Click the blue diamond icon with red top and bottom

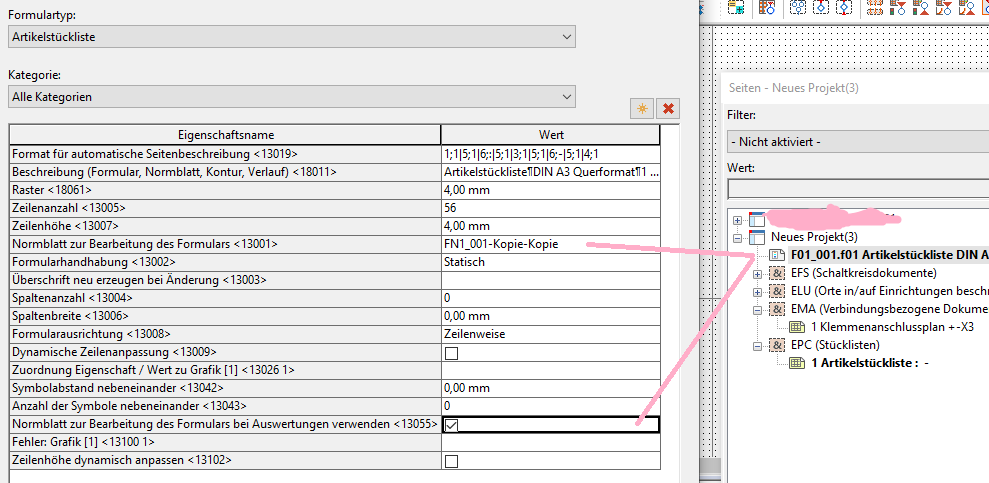844,7
